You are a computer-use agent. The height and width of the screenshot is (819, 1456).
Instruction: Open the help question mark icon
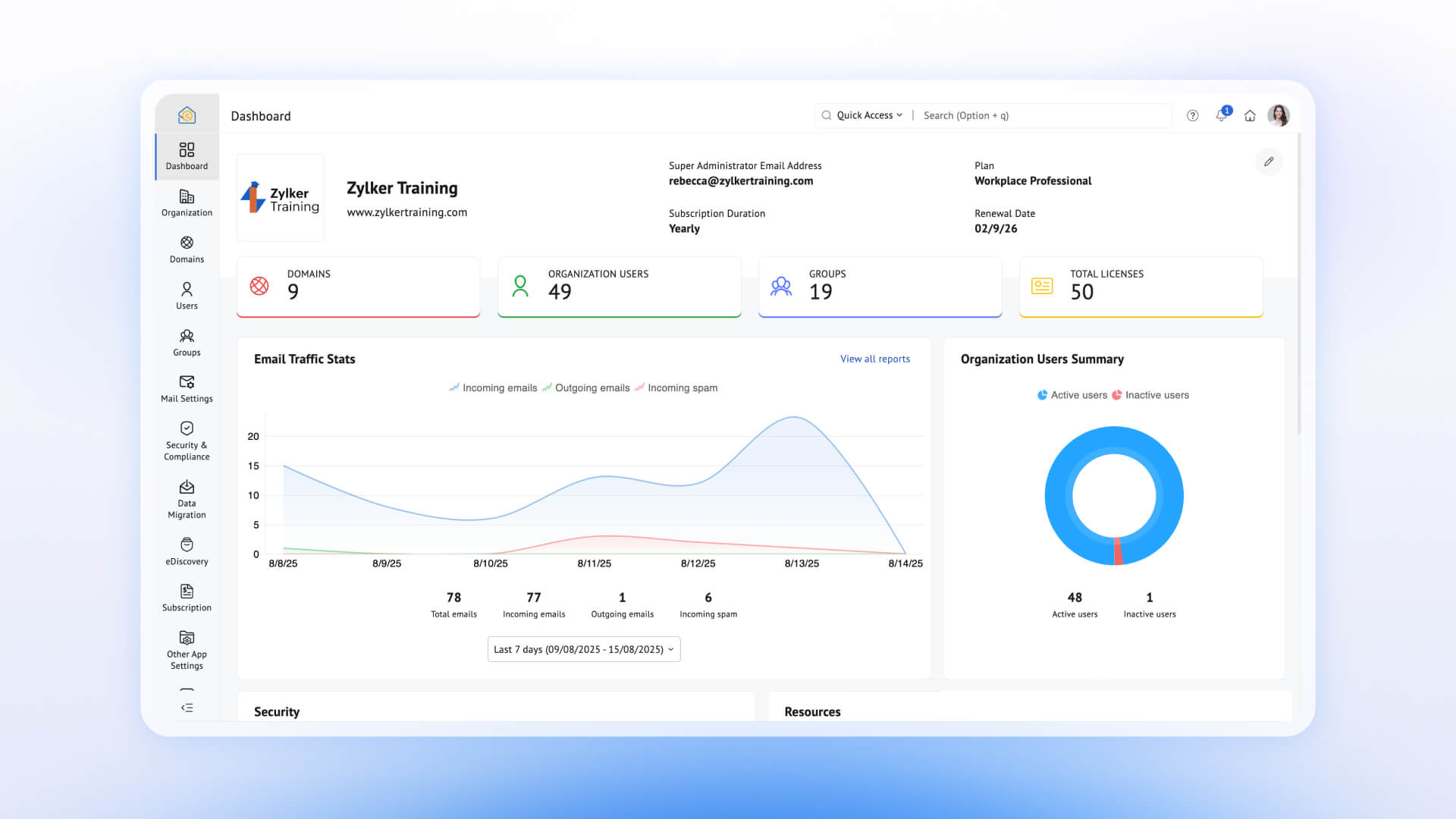point(1193,115)
